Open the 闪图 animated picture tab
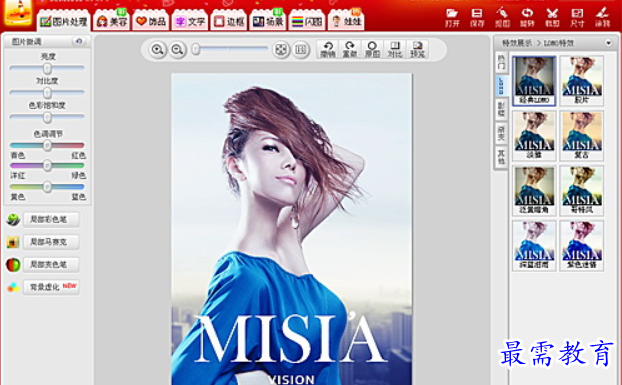The image size is (622, 385). coord(307,21)
